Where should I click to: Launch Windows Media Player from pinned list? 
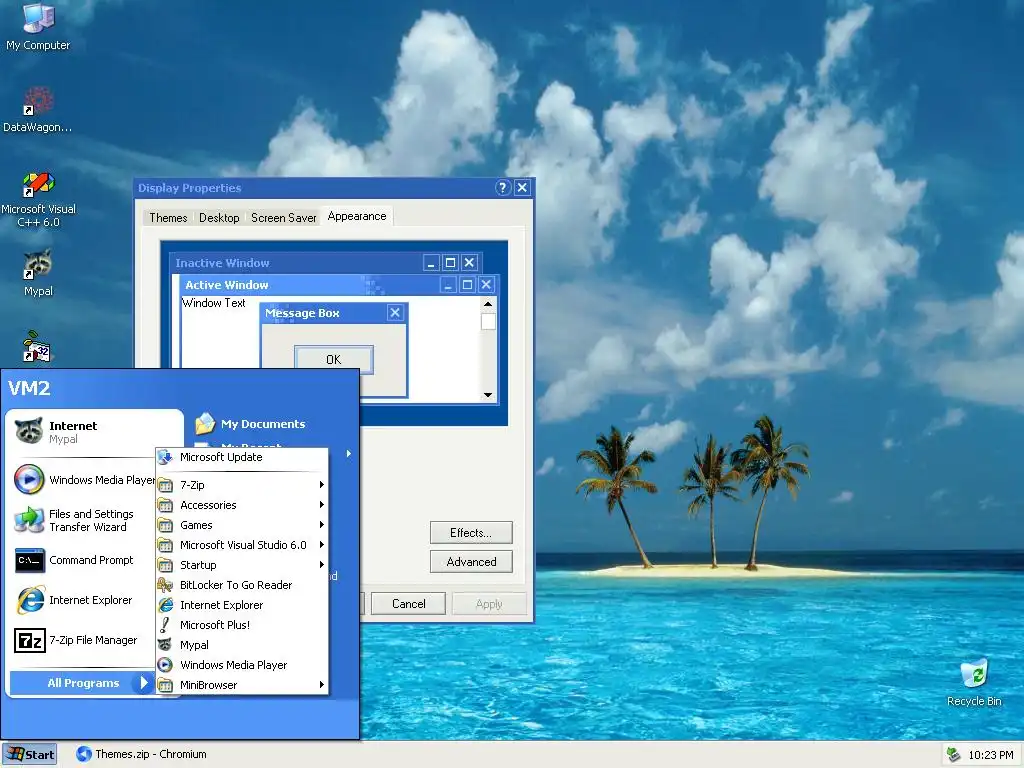(x=85, y=479)
